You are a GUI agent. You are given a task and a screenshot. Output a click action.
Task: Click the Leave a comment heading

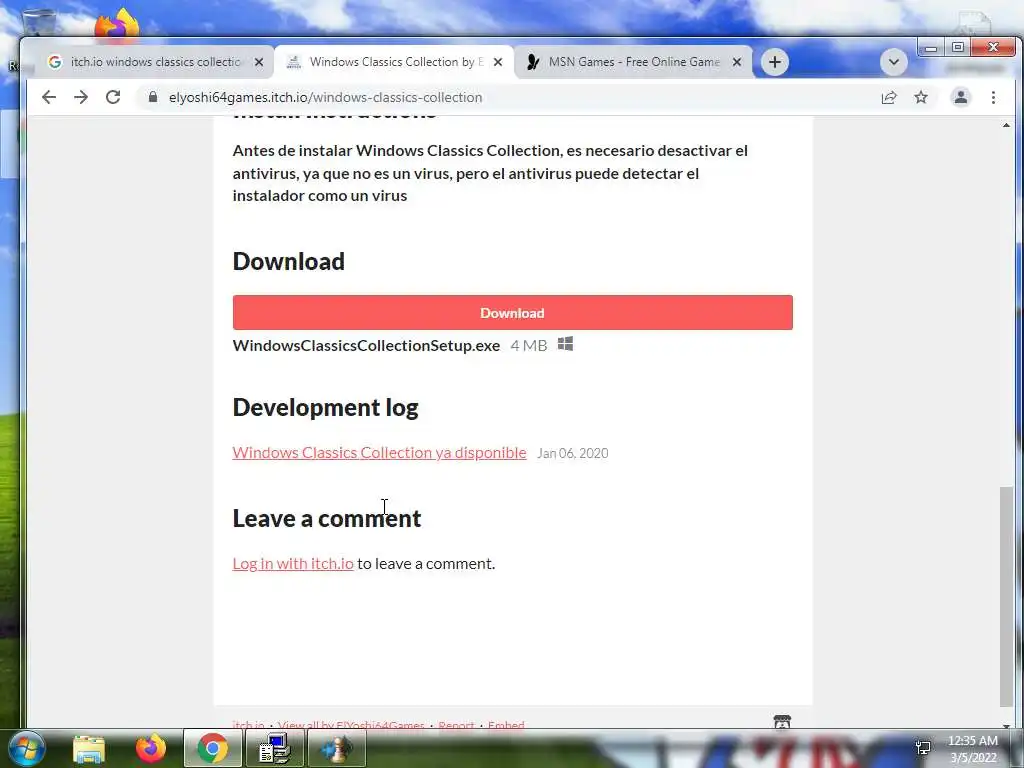click(x=327, y=519)
